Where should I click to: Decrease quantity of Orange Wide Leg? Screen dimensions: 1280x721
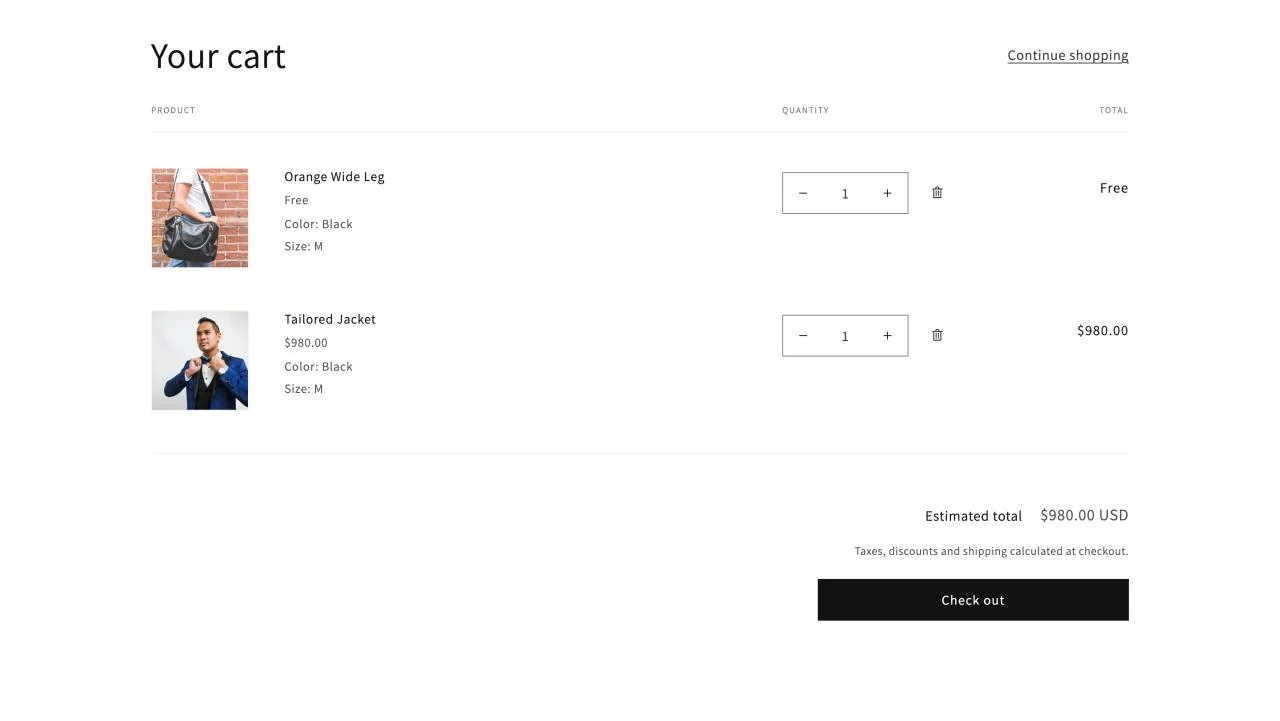click(x=803, y=193)
